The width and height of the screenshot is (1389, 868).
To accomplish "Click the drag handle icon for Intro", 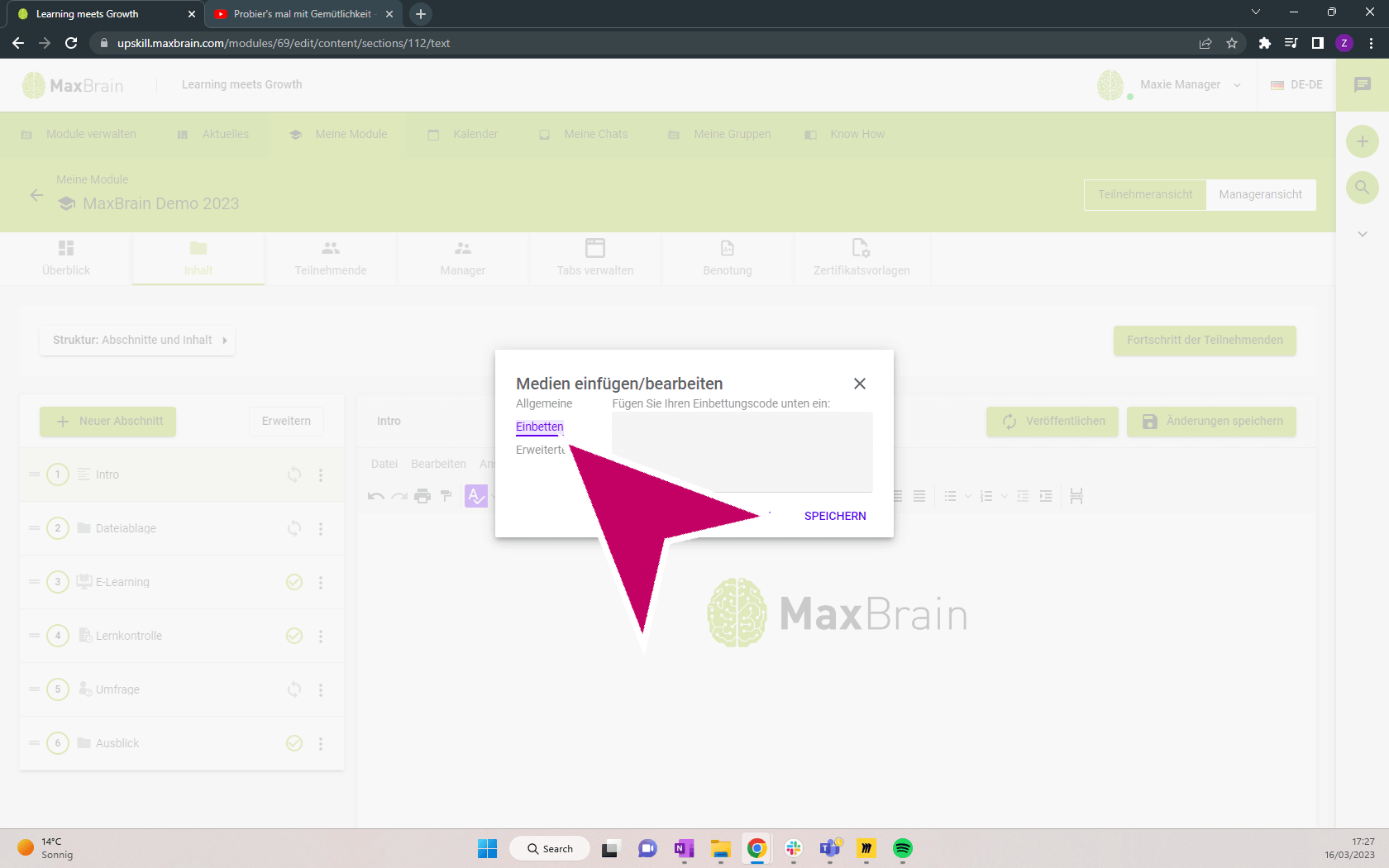I will pyautogui.click(x=34, y=475).
